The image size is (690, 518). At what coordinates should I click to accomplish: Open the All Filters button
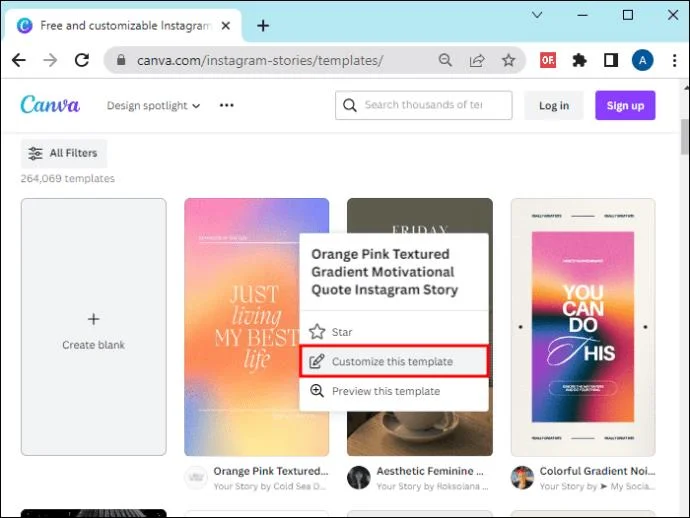pyautogui.click(x=64, y=153)
